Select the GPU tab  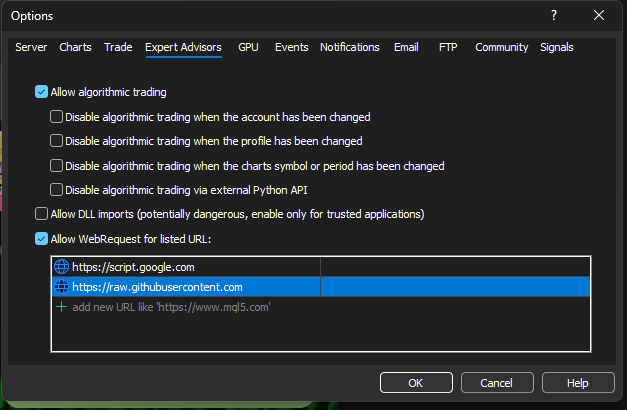coord(248,47)
